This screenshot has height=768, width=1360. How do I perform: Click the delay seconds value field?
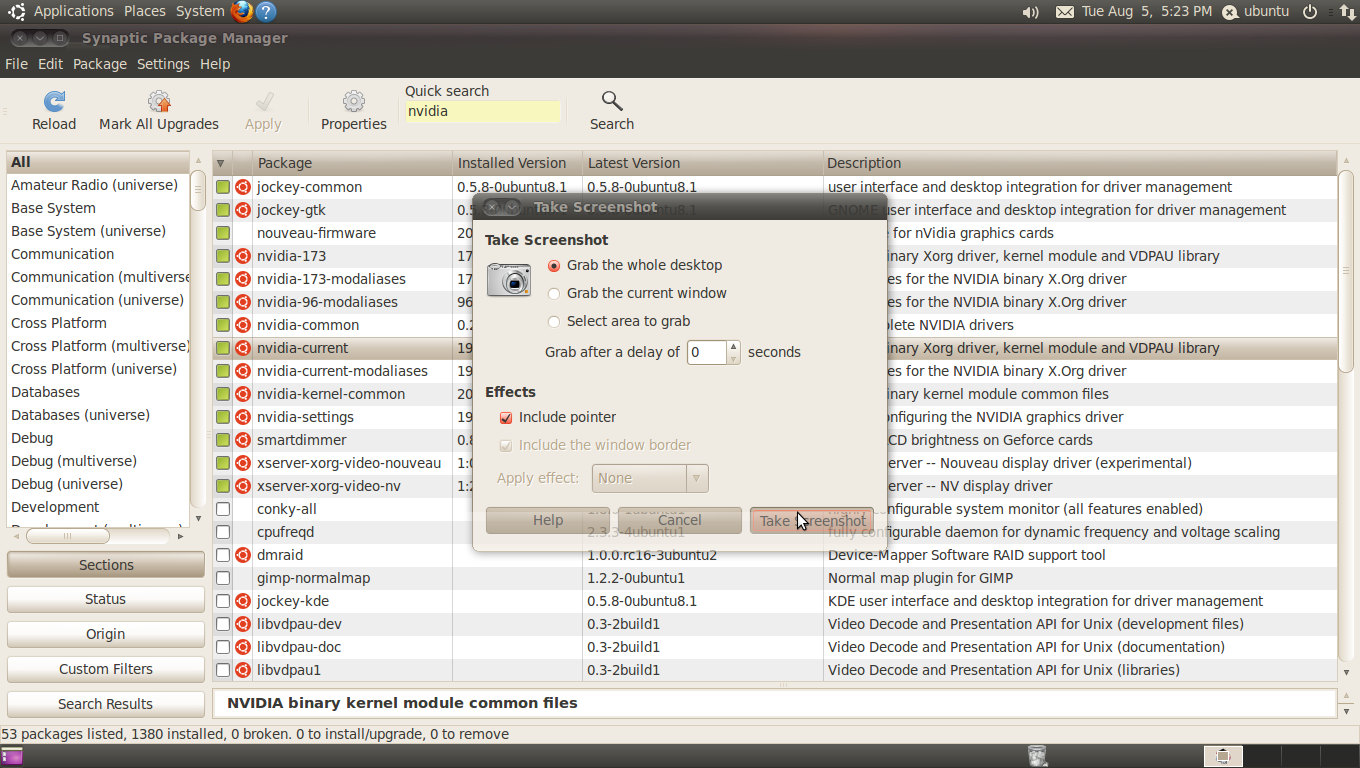point(707,352)
